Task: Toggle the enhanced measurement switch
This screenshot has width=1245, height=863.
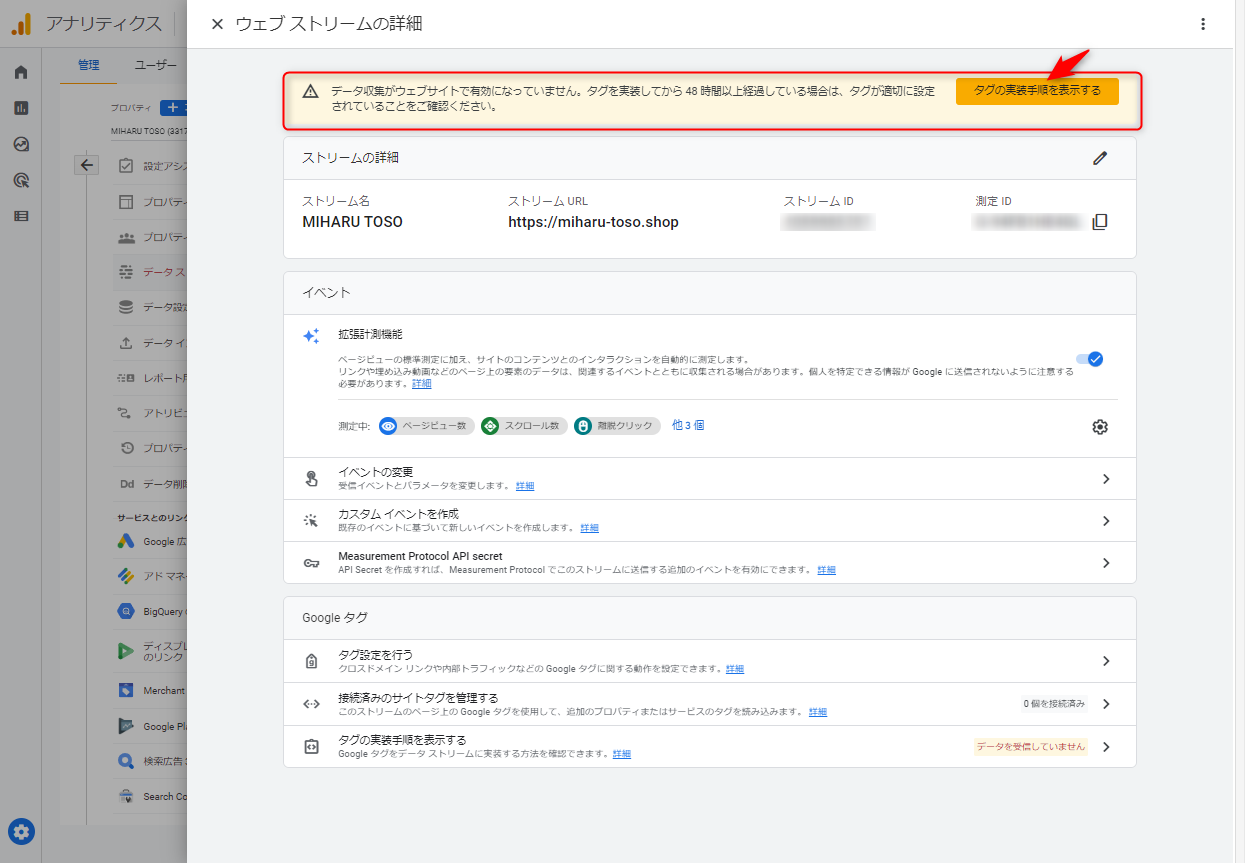Action: [1090, 359]
